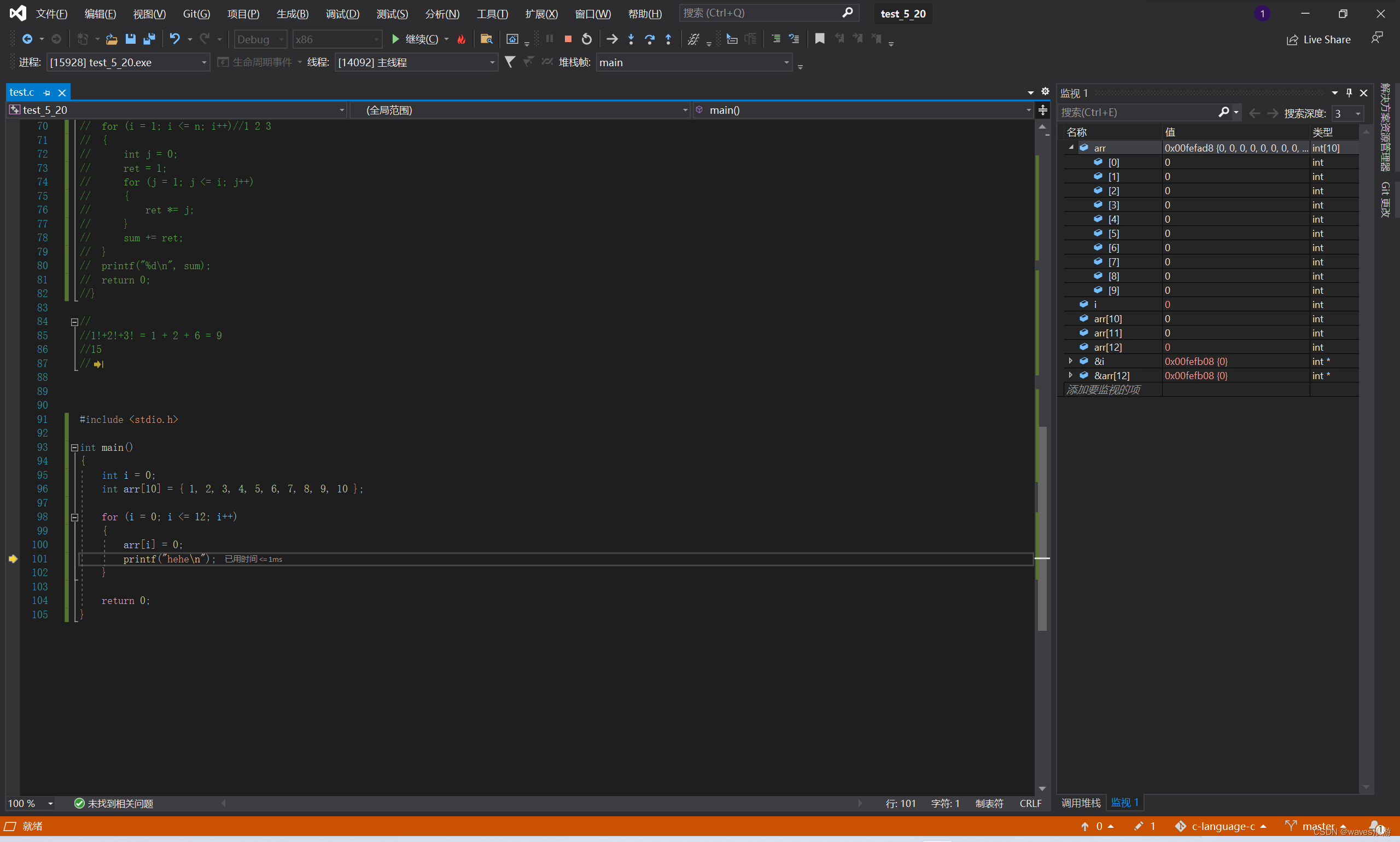
Task: Collapse the main() function fold at line 93
Action: [x=74, y=448]
